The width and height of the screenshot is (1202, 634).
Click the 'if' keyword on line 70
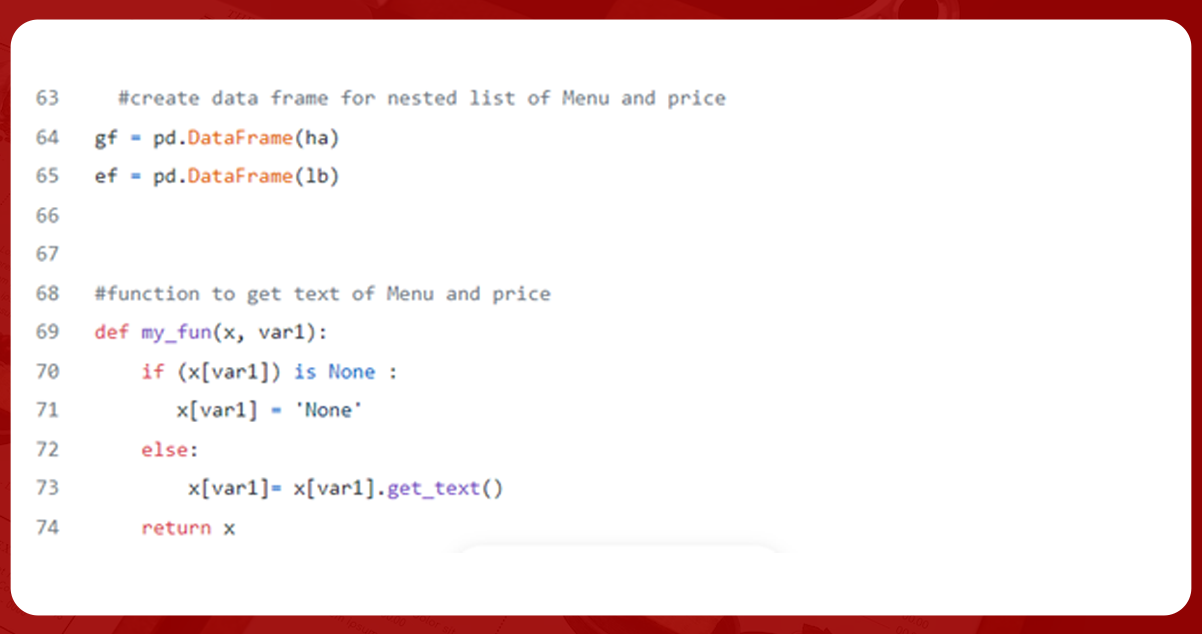coord(152,371)
